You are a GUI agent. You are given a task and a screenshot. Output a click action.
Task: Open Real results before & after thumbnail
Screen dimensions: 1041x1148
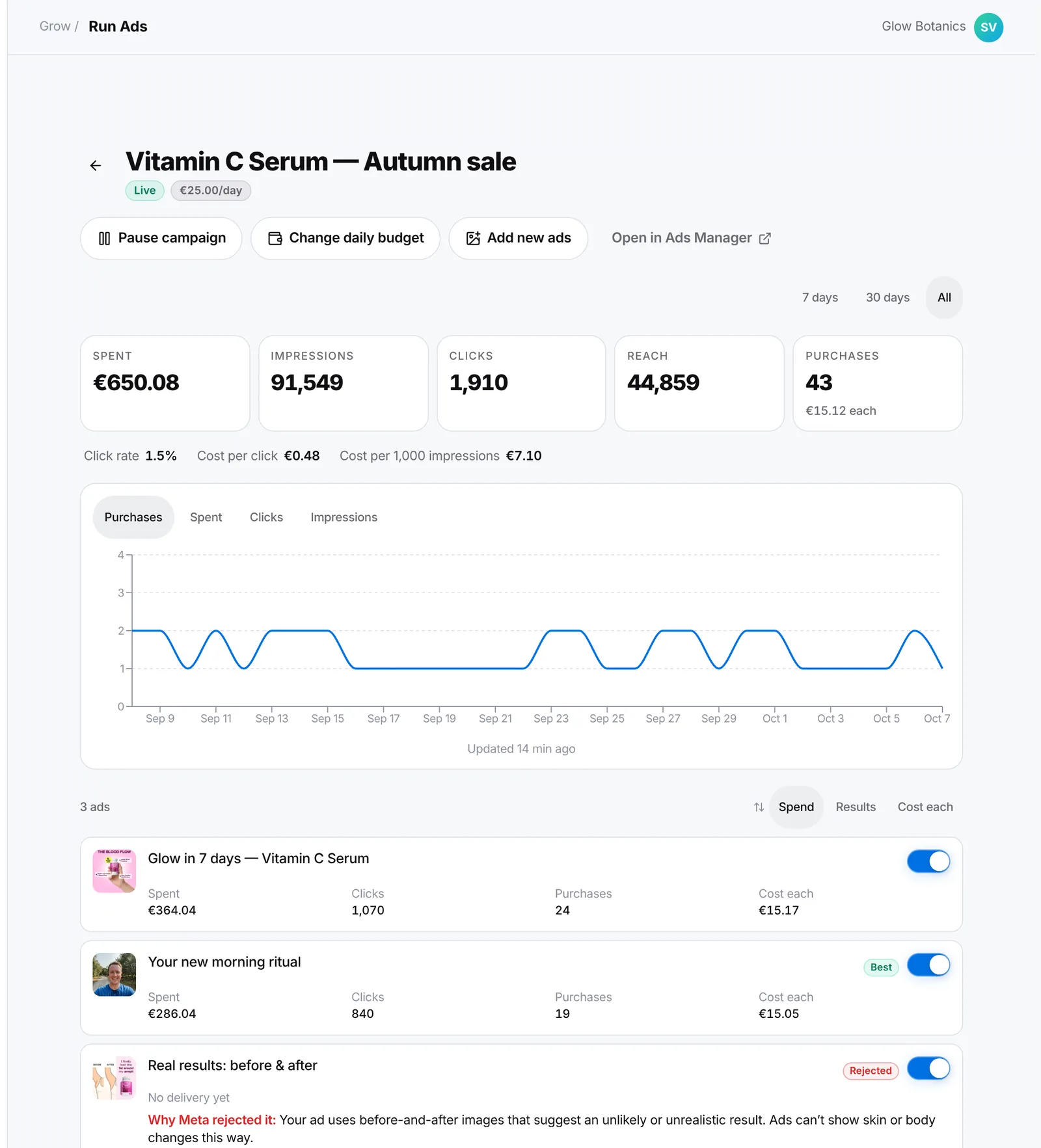coord(115,1078)
